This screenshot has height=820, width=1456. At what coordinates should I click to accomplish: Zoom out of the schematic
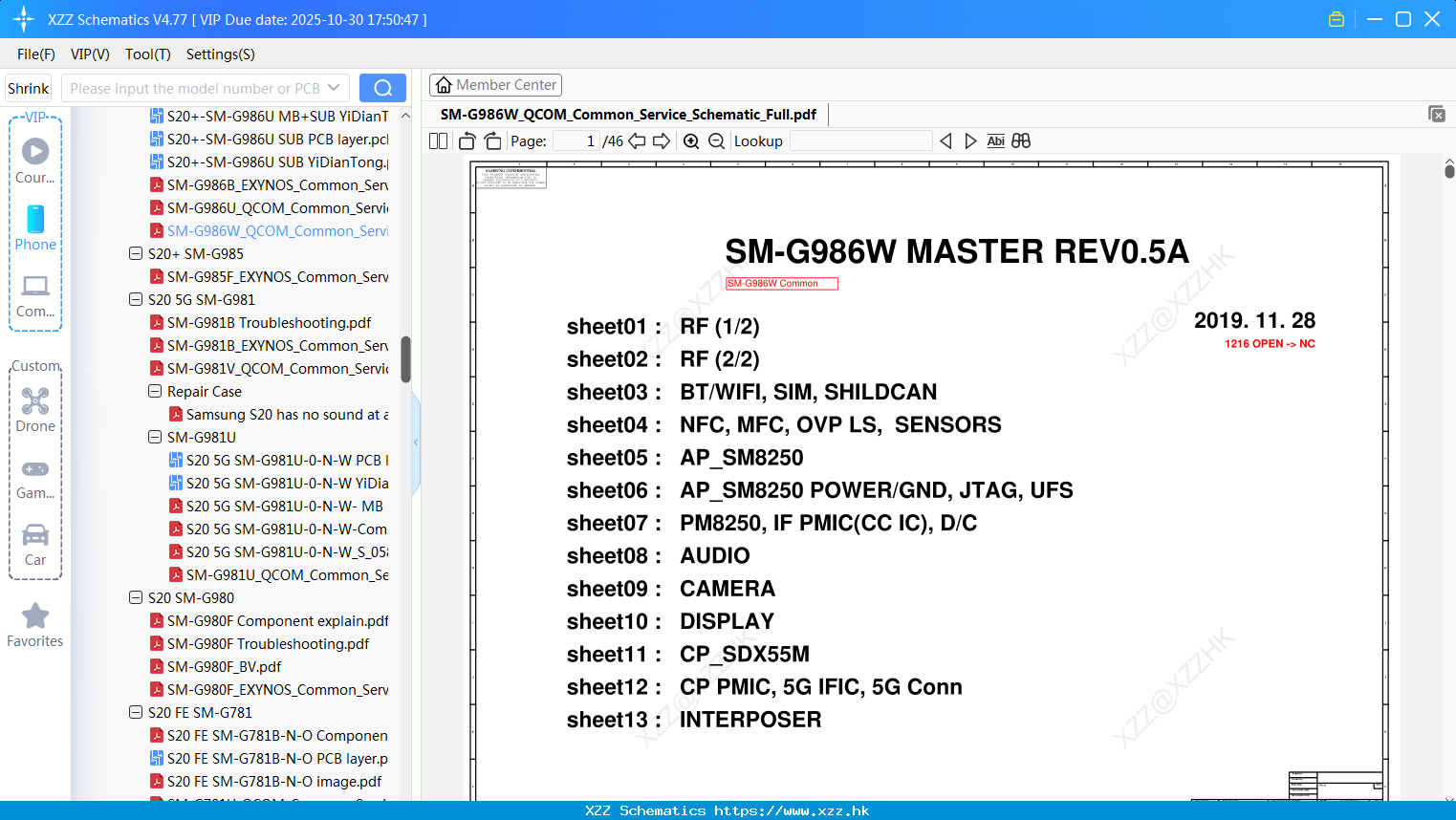(x=716, y=141)
